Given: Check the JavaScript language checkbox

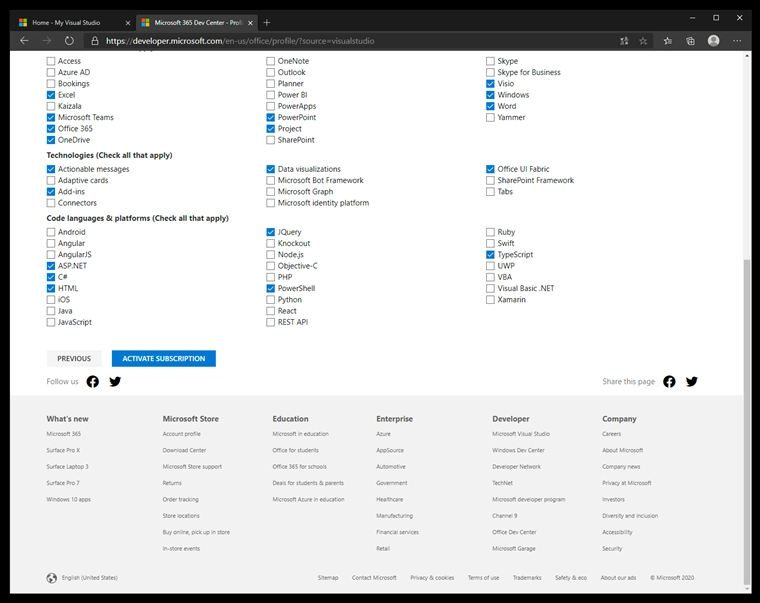Looking at the screenshot, I should click(x=51, y=322).
